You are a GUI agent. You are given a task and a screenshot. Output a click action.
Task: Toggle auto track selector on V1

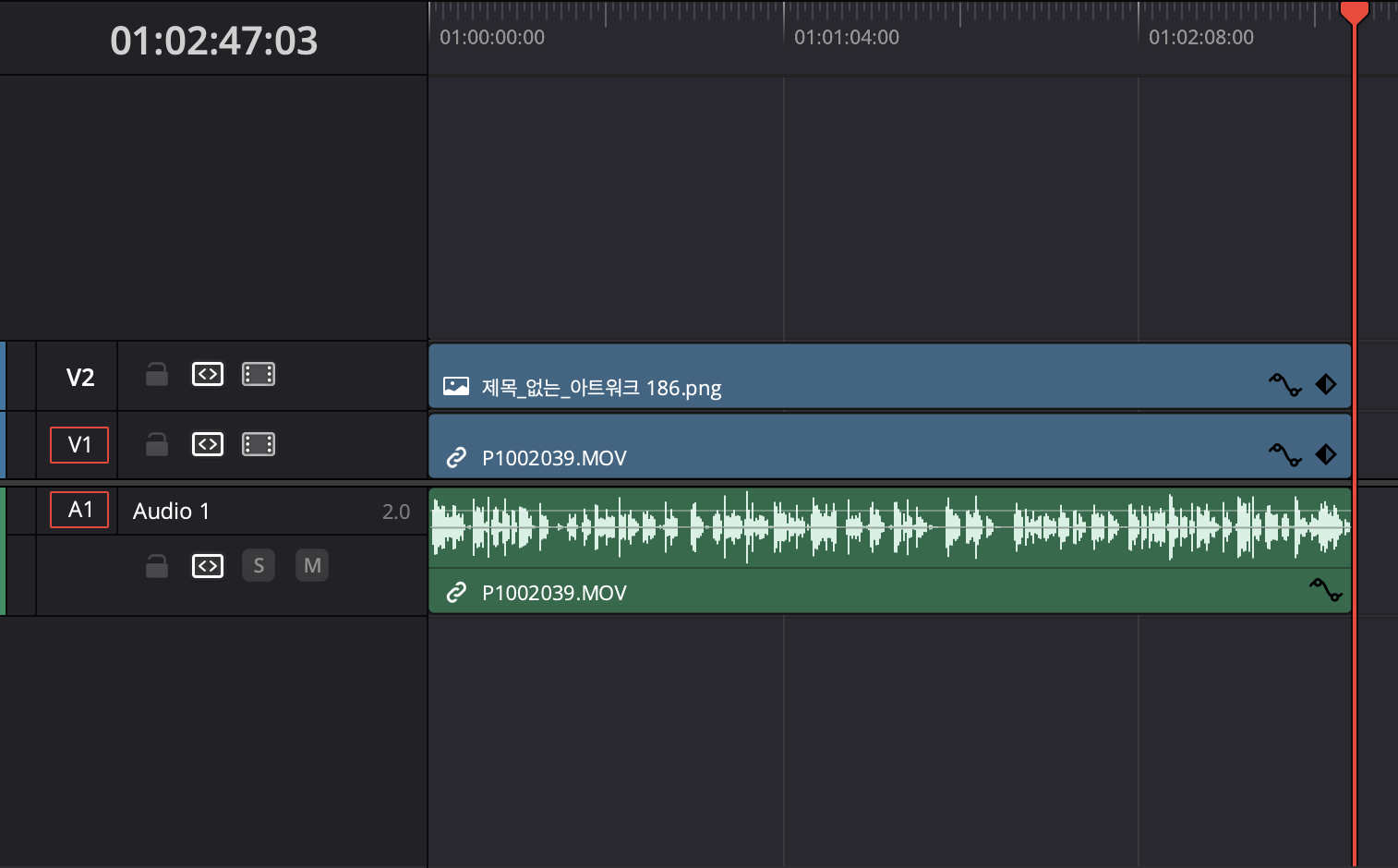pyautogui.click(x=208, y=444)
